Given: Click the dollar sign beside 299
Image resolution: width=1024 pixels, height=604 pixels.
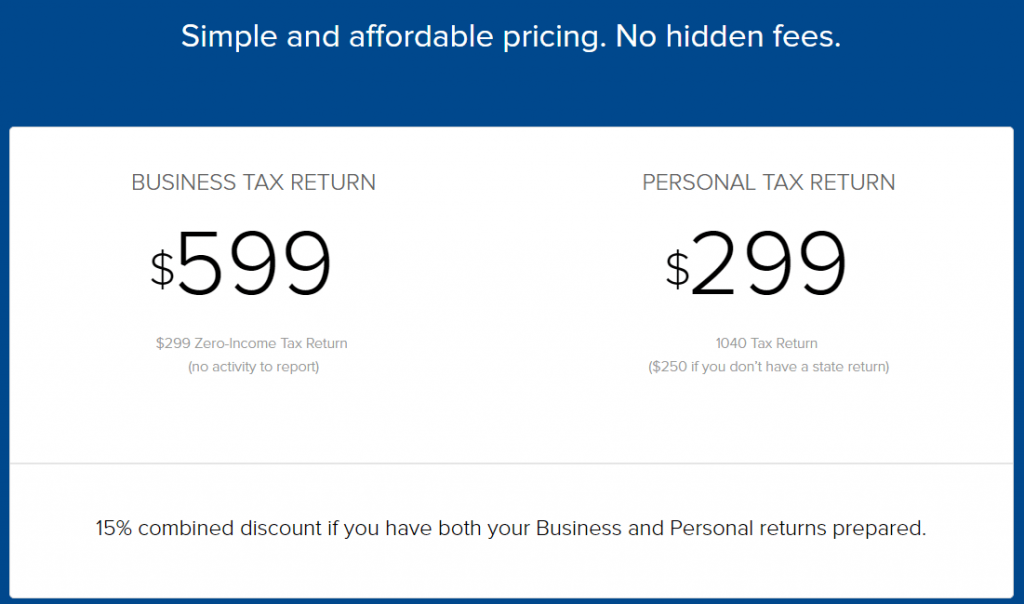Looking at the screenshot, I should tap(677, 269).
